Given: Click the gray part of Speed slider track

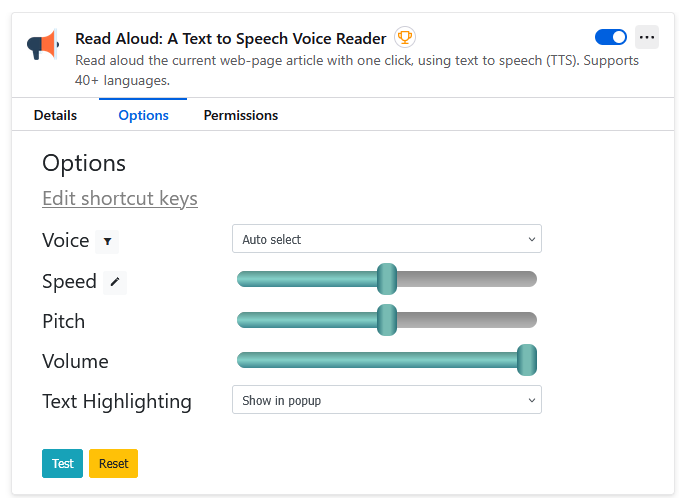Looking at the screenshot, I should (x=467, y=279).
